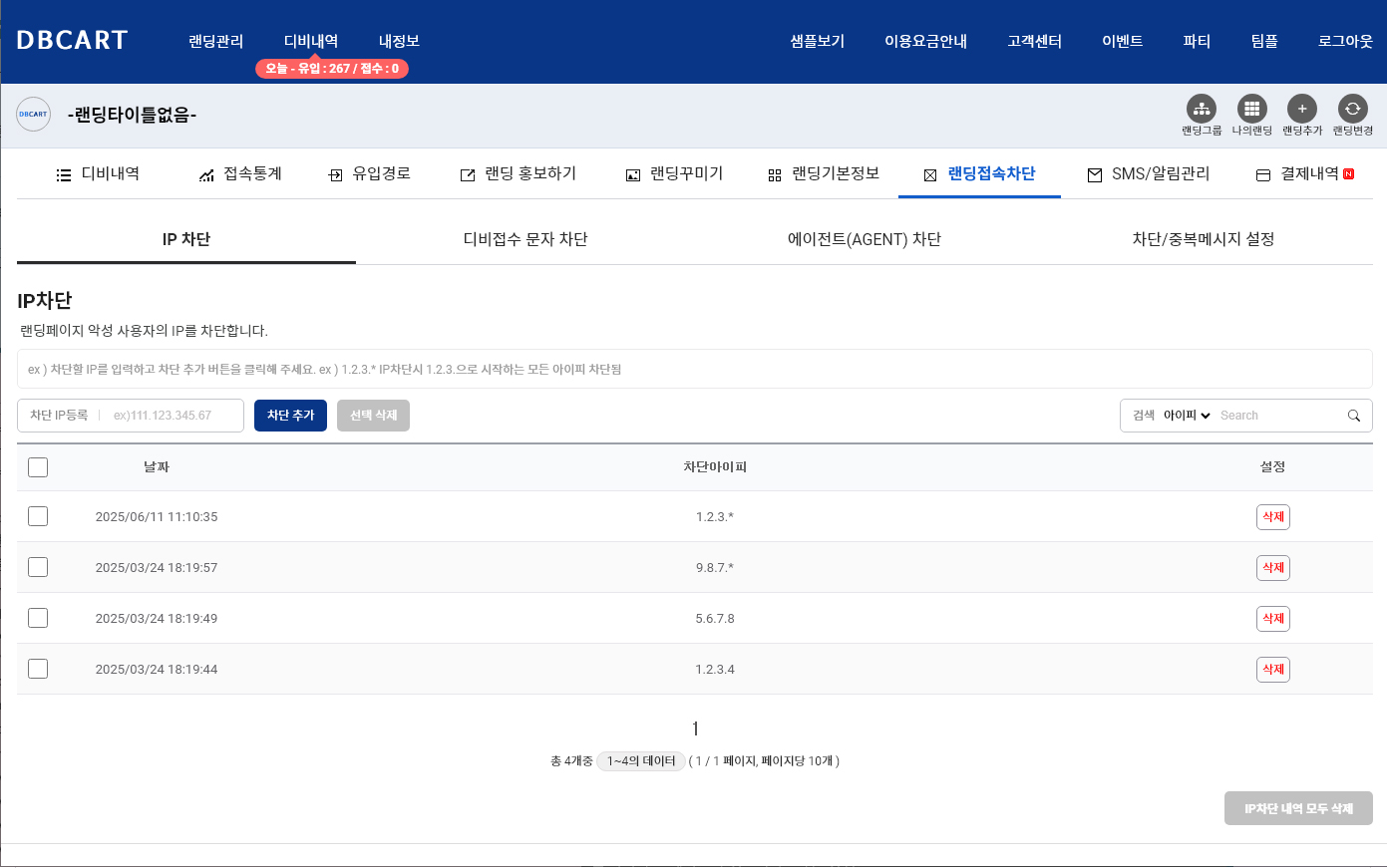Switch to 디비접수 문자 차단 tab
Image resolution: width=1387 pixels, height=868 pixels.
tap(525, 239)
